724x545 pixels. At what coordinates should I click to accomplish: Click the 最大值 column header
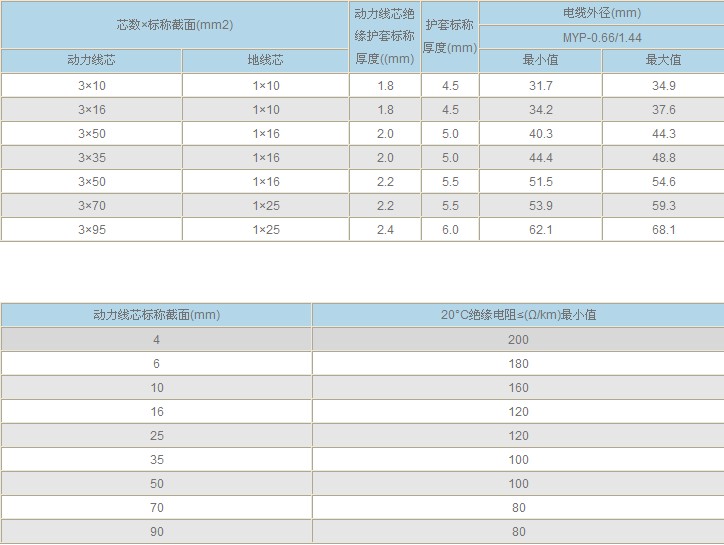click(664, 61)
